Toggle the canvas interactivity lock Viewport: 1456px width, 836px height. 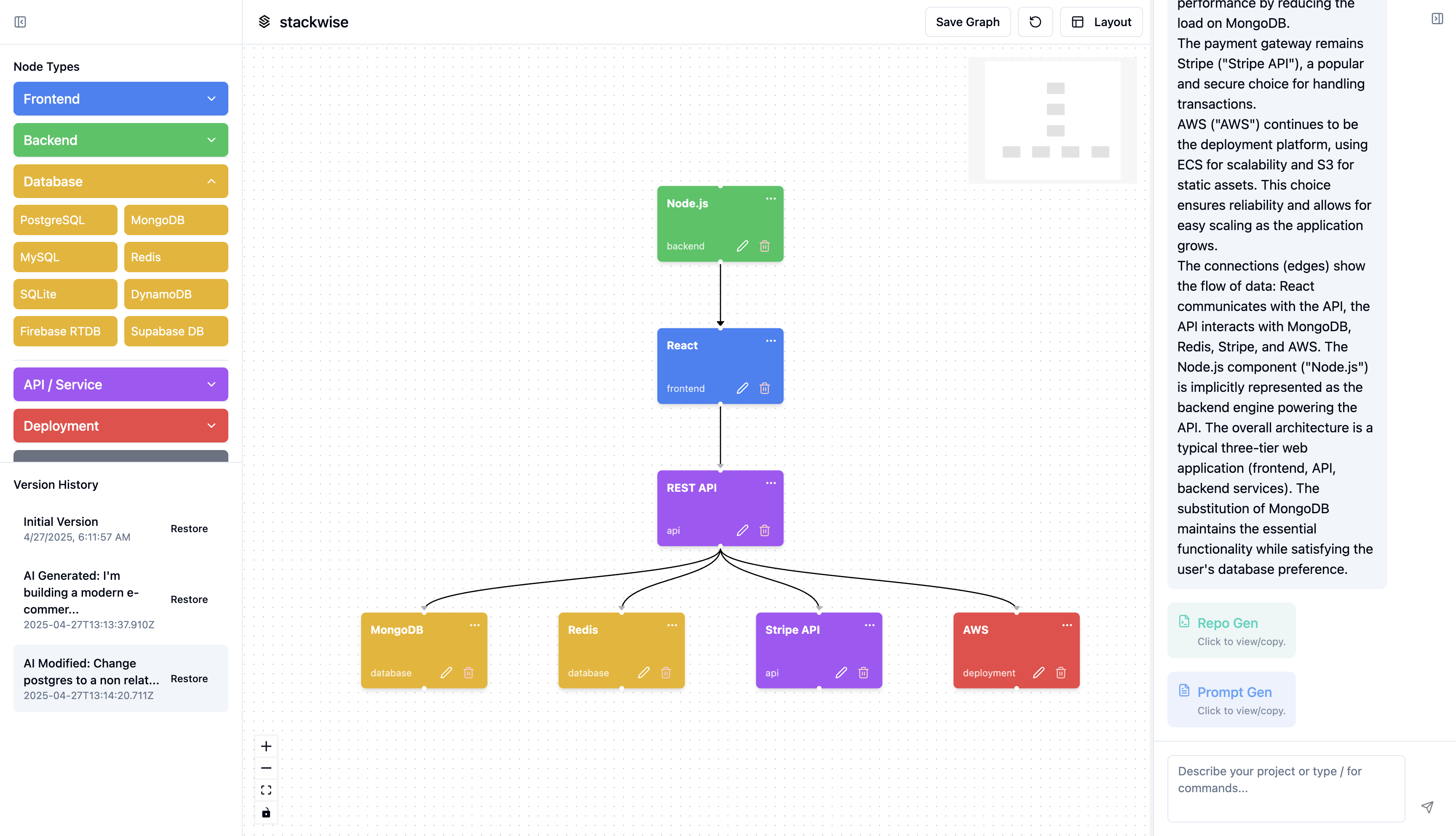(266, 812)
